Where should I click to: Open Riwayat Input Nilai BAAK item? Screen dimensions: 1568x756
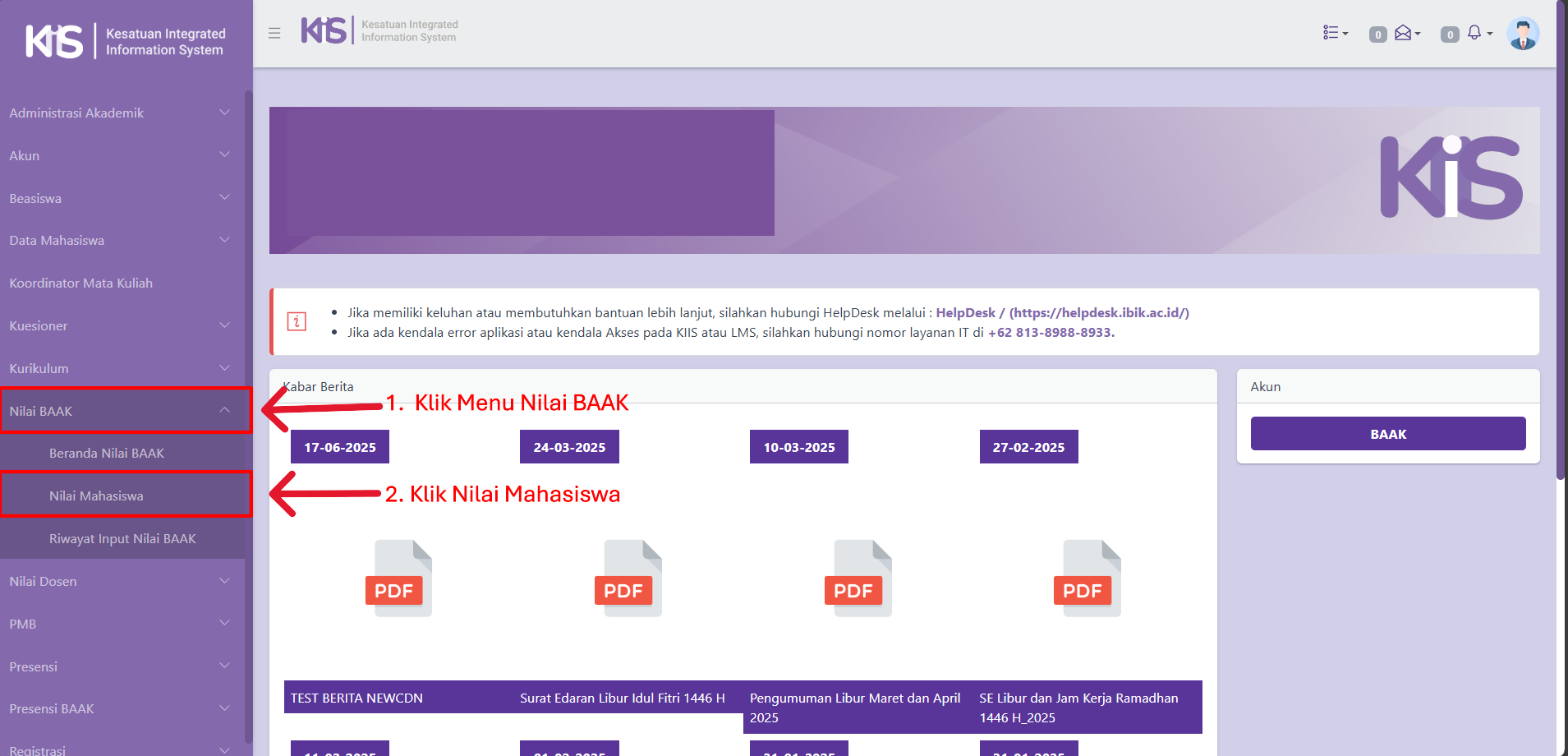[122, 538]
